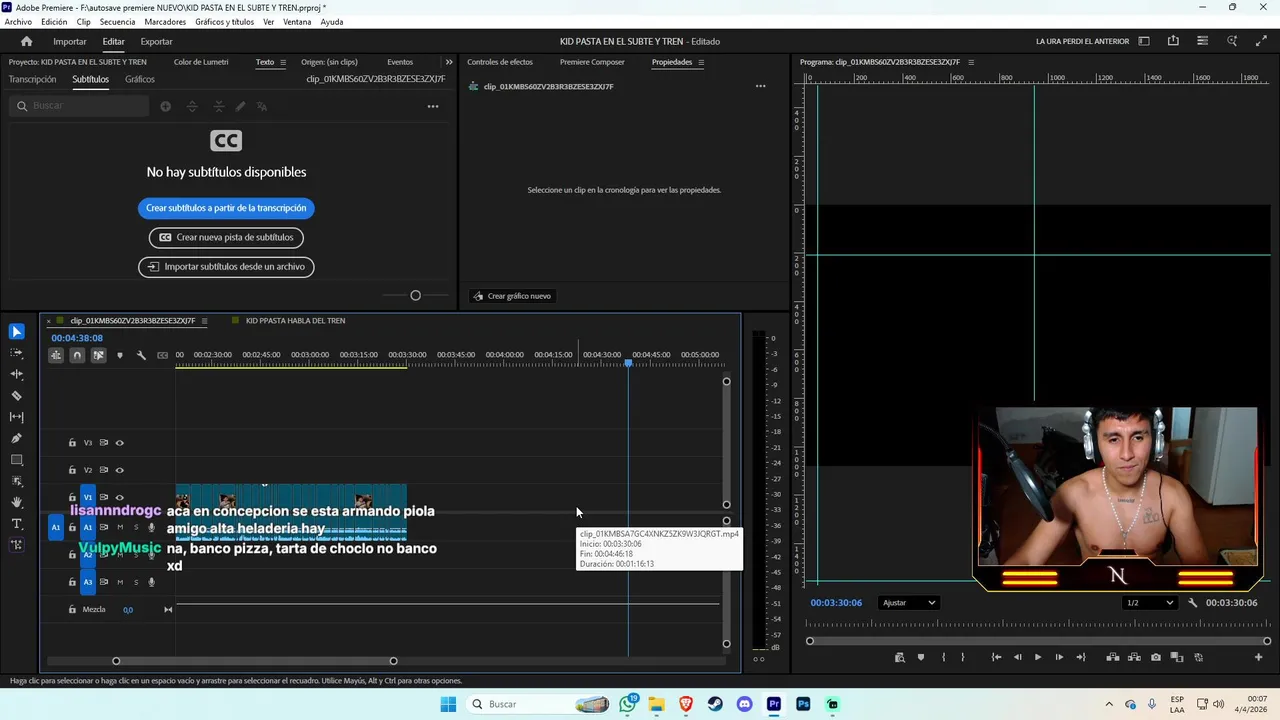This screenshot has height=720, width=1280.
Task: Select the Type tool
Action: 17,524
